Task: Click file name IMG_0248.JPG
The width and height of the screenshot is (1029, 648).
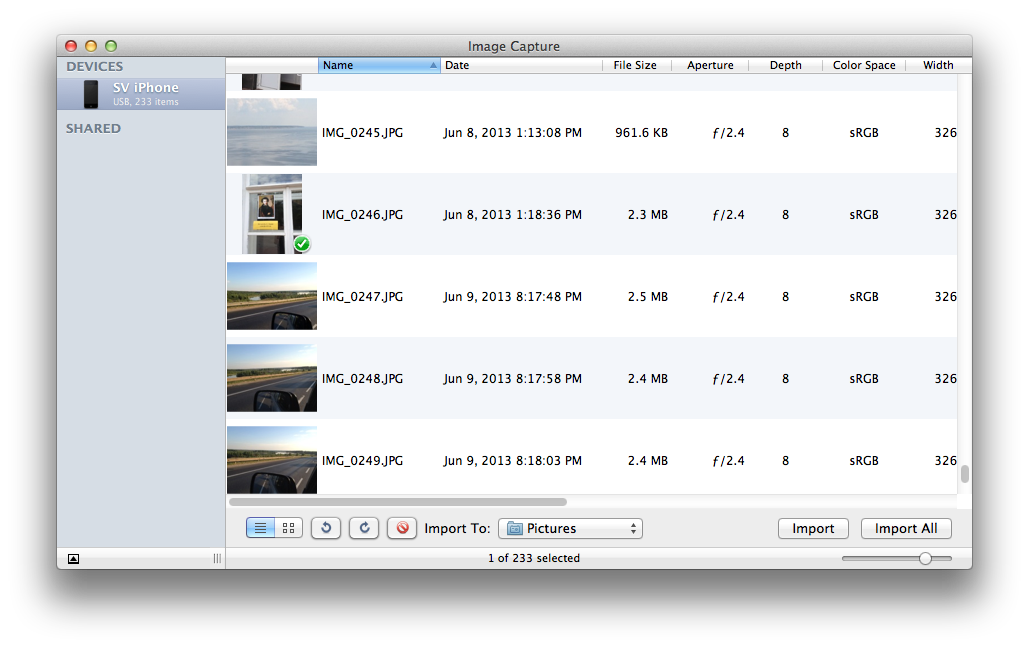Action: tap(362, 379)
